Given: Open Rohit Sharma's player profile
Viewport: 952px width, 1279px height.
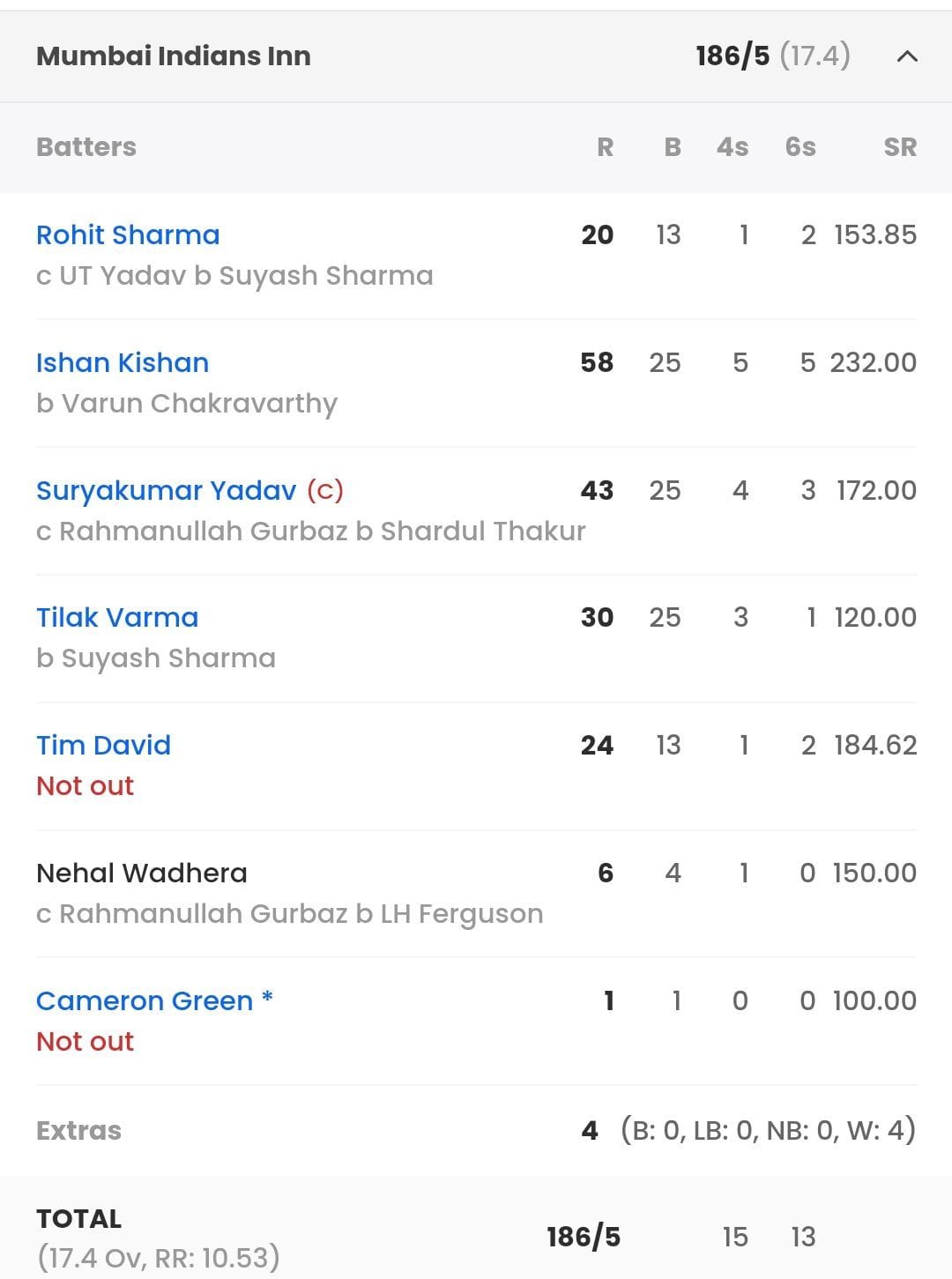Looking at the screenshot, I should 128,234.
